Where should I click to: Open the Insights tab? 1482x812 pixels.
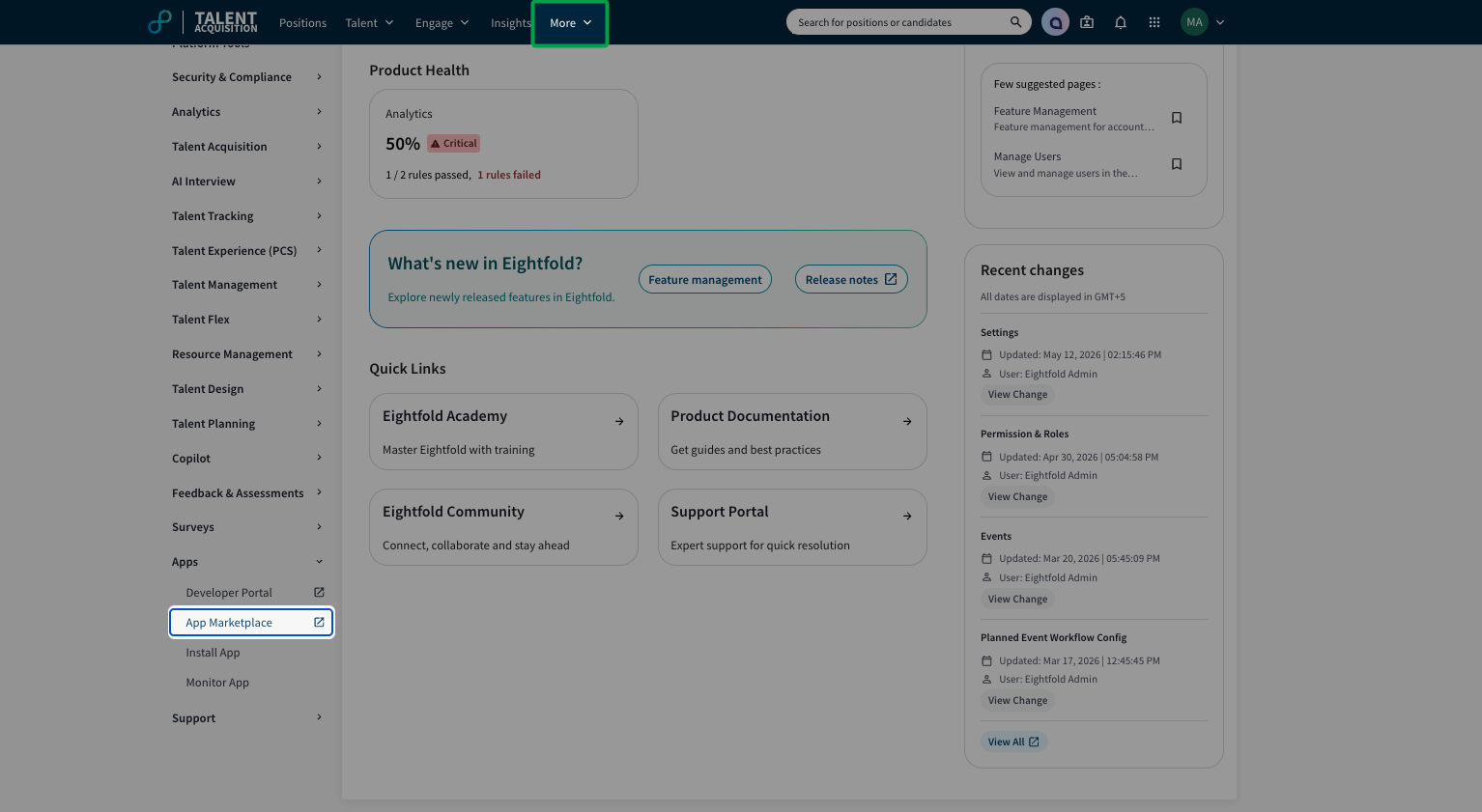pos(510,23)
